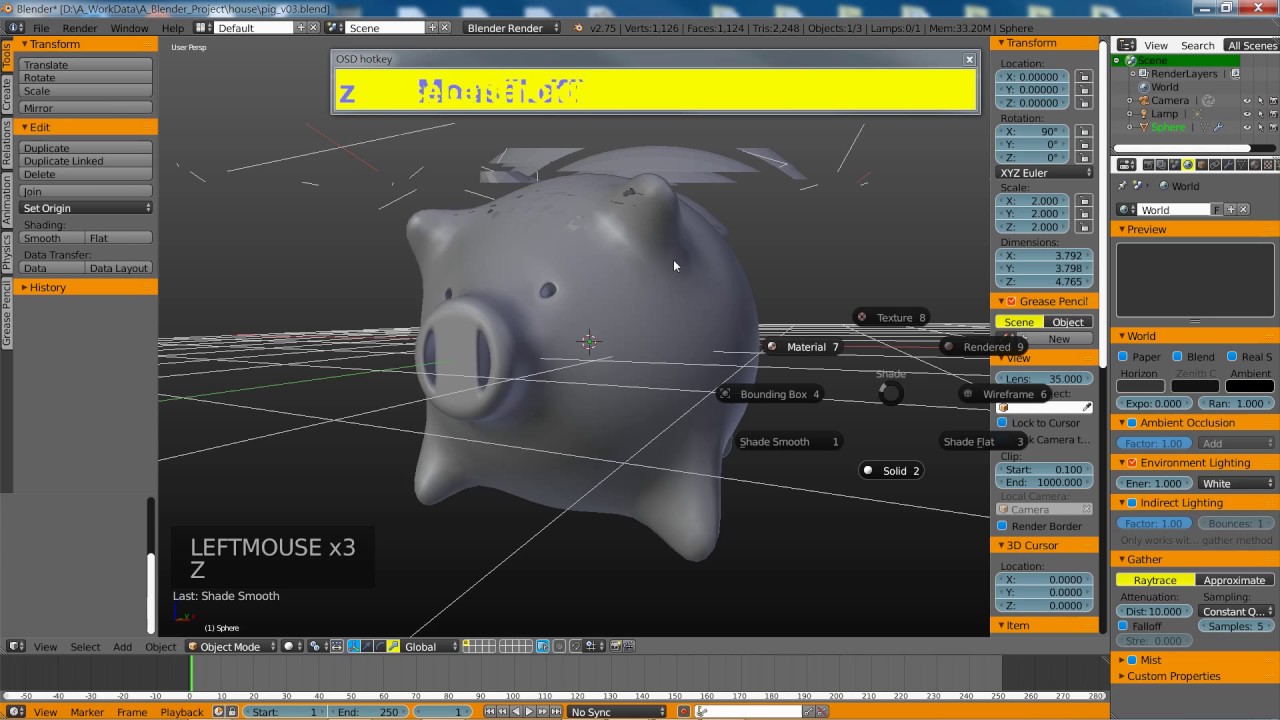Open the Scene properties tab icon
Screen dimensions: 1280x720
tap(1175, 165)
